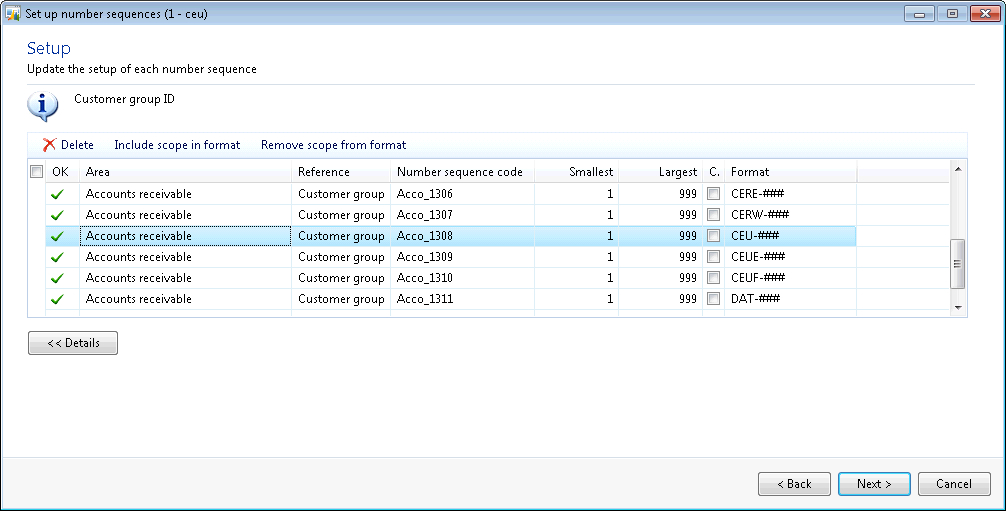The width and height of the screenshot is (1006, 511).
Task: Click the grid vertical scrollbar thumb
Action: click(958, 264)
